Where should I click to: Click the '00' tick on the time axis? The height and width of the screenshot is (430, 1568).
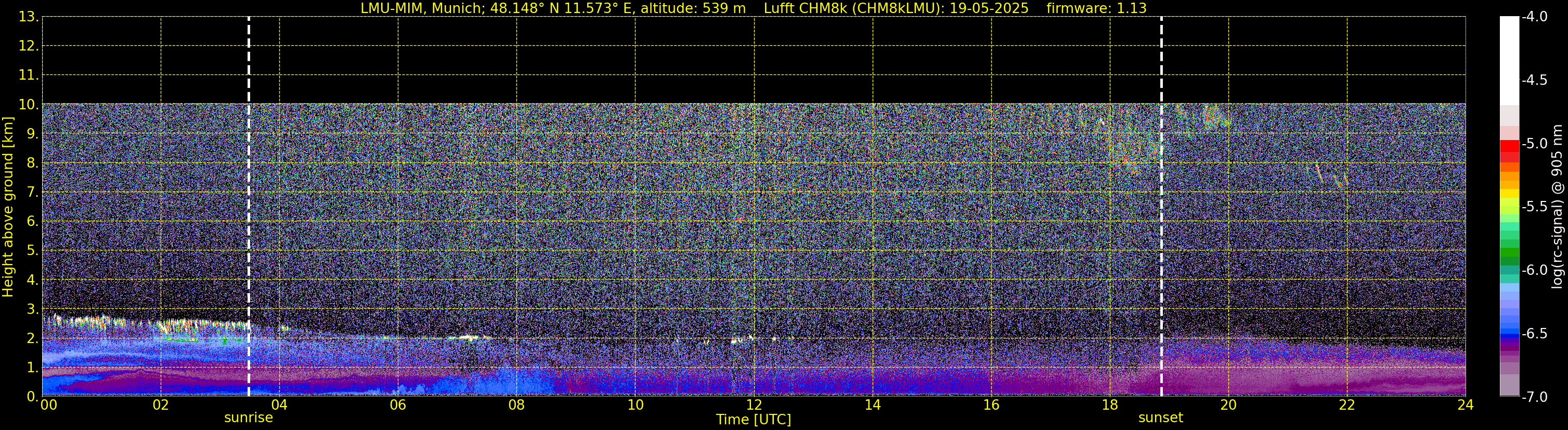(49, 406)
